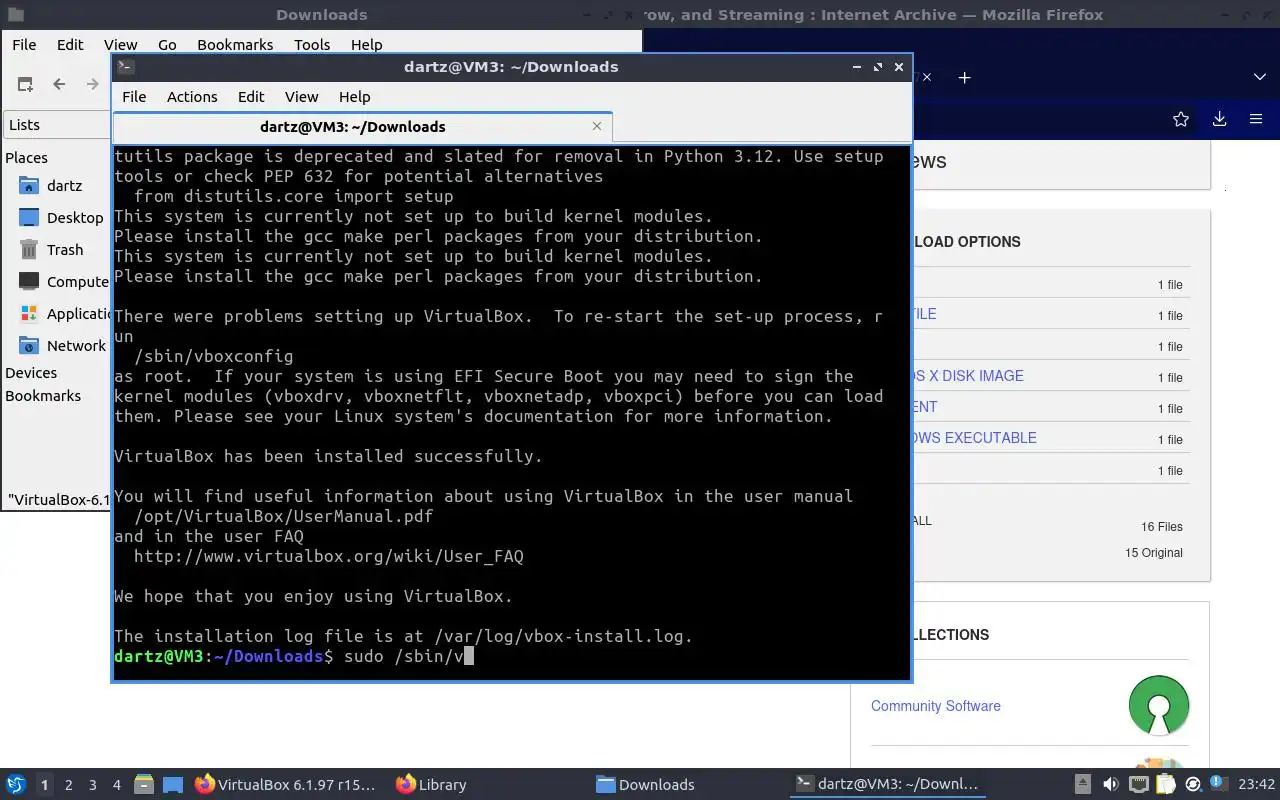Open the file manager File menu
Image resolution: width=1280 pixels, height=800 pixels.
pyautogui.click(x=24, y=45)
